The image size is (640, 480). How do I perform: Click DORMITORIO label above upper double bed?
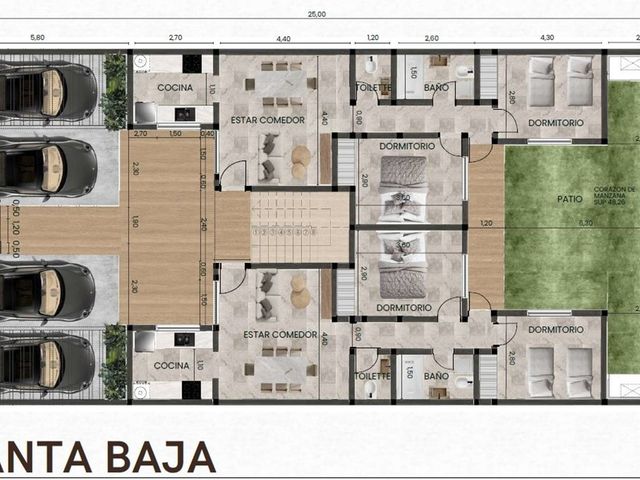[407, 146]
